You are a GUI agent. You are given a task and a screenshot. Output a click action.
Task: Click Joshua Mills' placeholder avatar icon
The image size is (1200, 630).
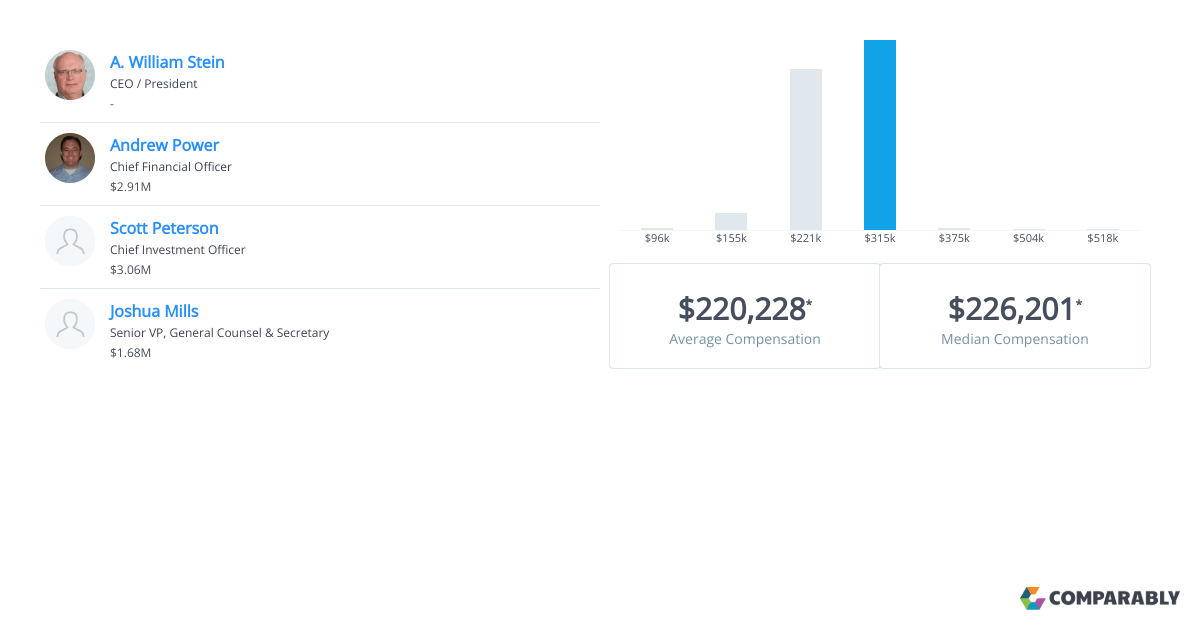click(70, 324)
